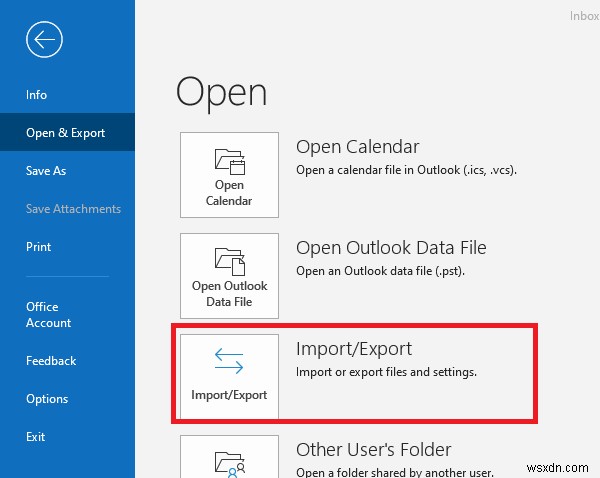Click the large 'Open' page title
The height and width of the screenshot is (478, 600).
click(221, 93)
